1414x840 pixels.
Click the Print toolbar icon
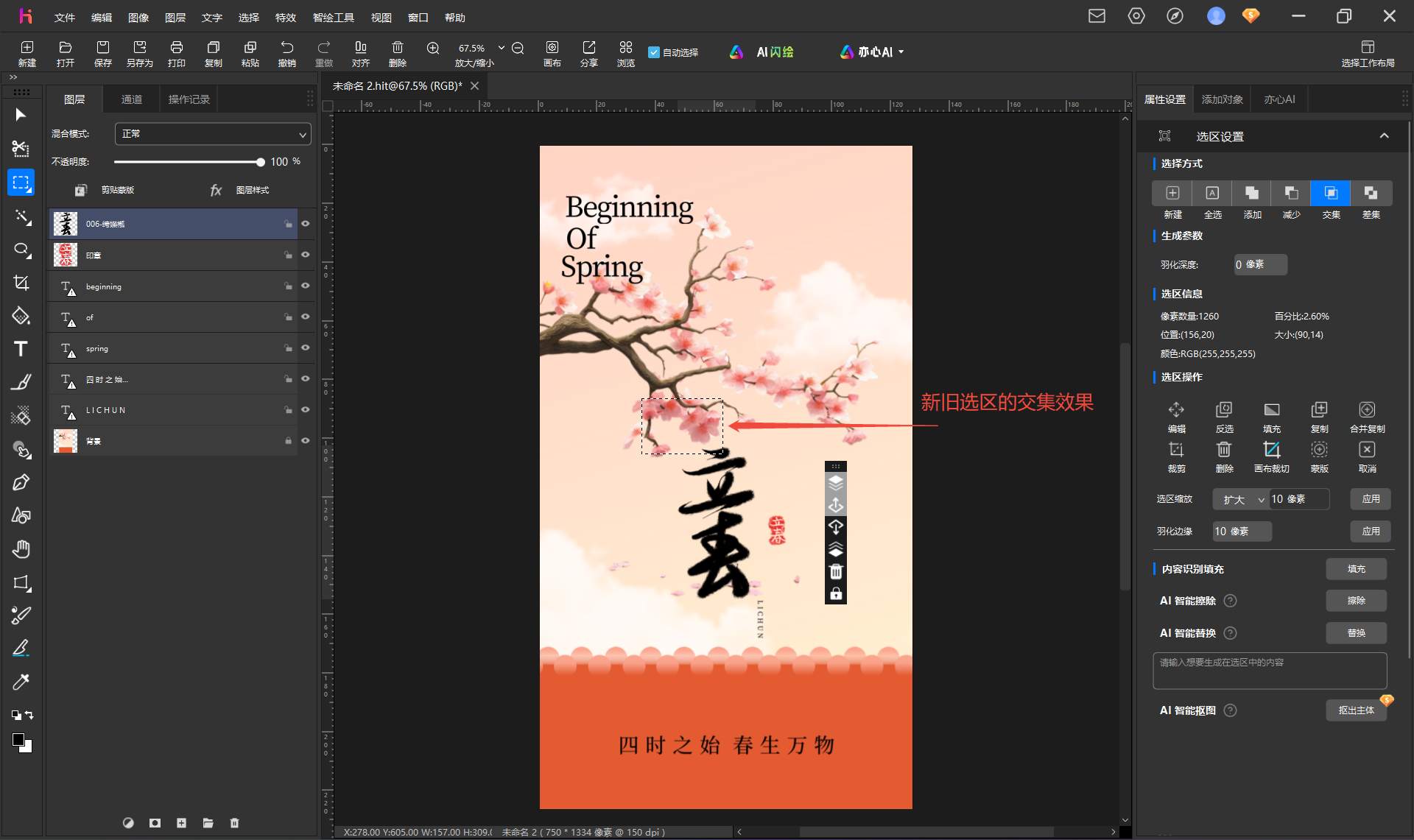point(177,53)
